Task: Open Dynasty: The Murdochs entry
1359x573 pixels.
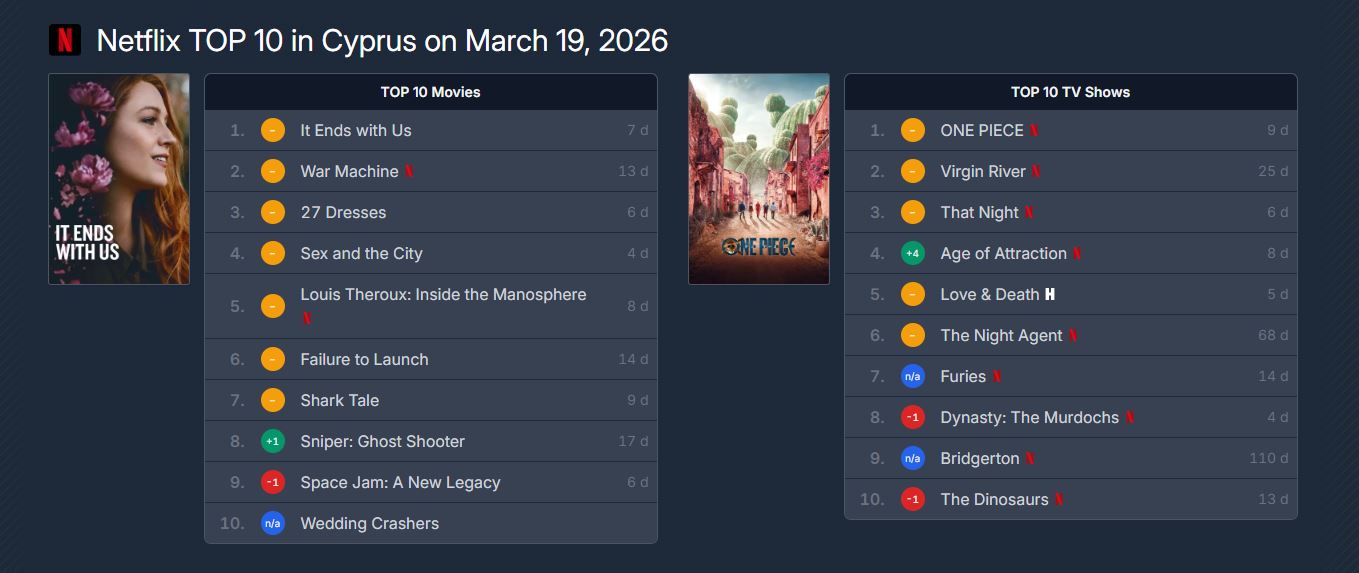Action: tap(1029, 418)
